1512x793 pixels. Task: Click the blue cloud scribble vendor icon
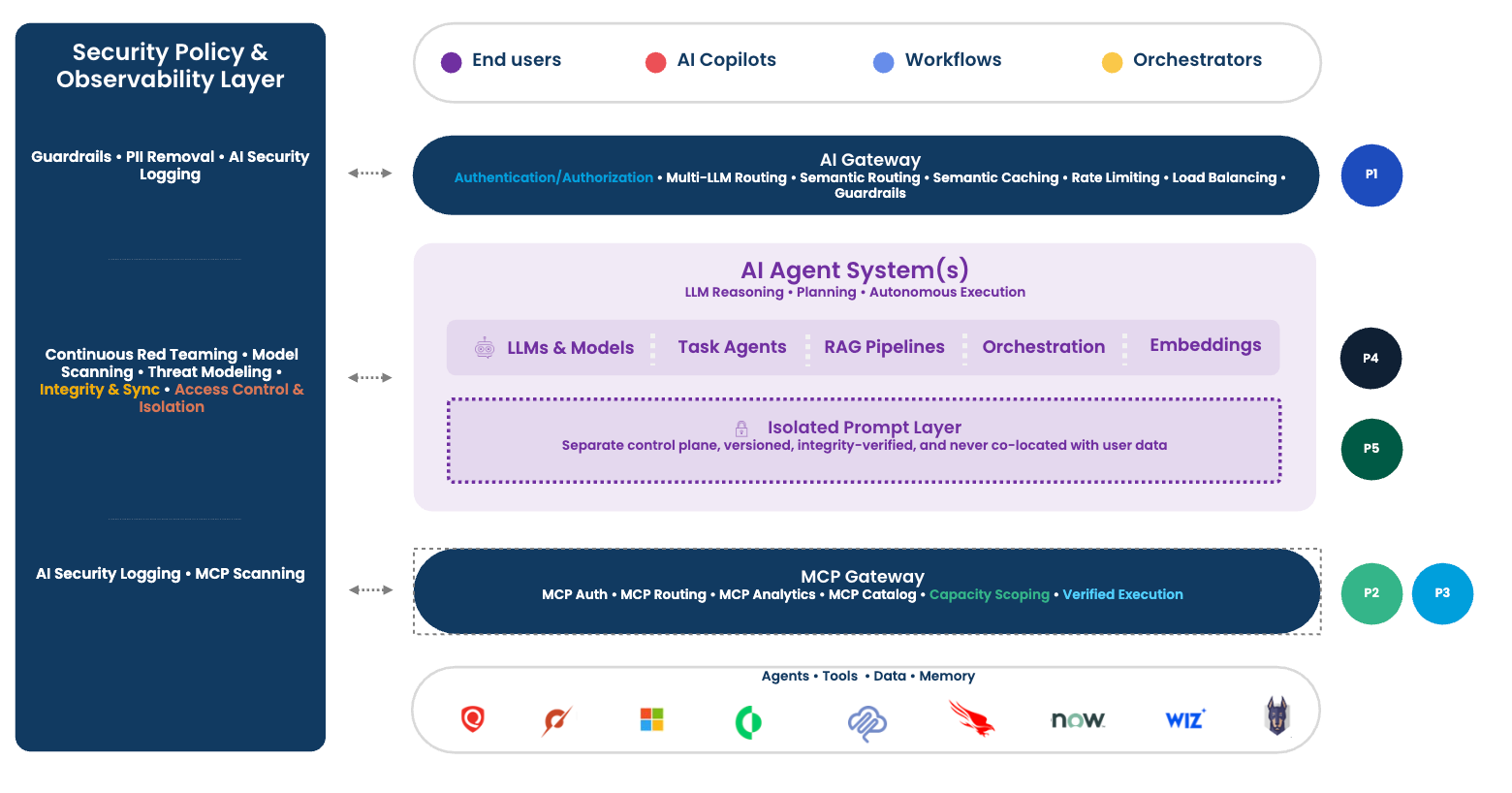point(867,720)
